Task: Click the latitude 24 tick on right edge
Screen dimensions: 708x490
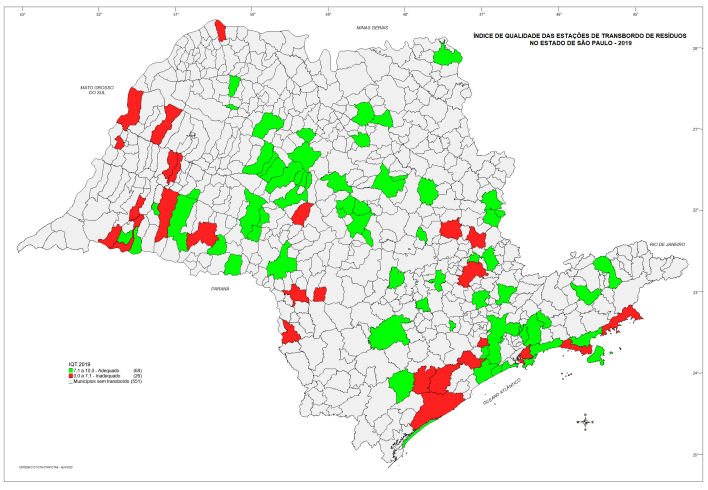Action: [695, 373]
